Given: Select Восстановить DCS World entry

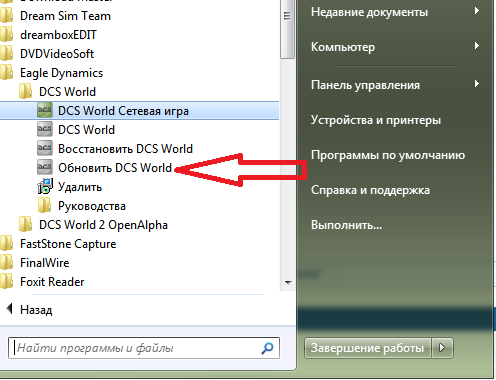Looking at the screenshot, I should [x=125, y=149].
